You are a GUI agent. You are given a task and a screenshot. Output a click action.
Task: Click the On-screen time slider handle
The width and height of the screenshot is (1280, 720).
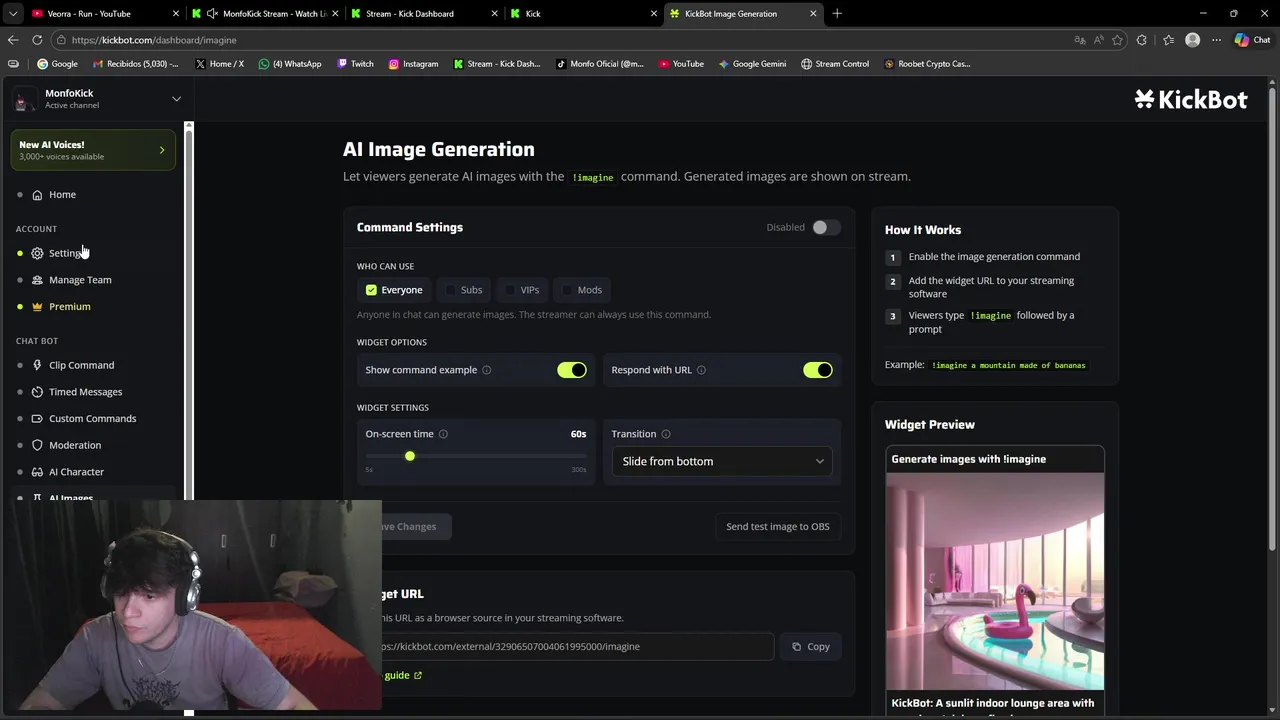click(x=409, y=456)
